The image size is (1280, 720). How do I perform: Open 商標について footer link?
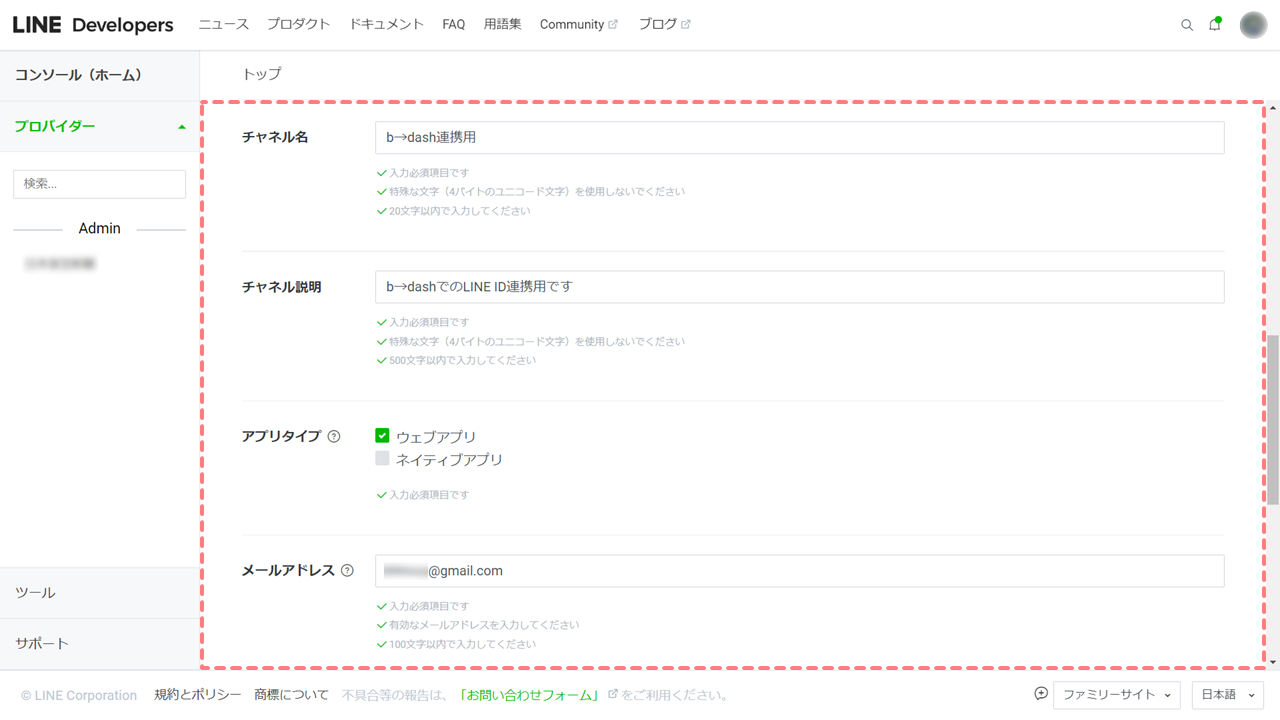point(291,695)
